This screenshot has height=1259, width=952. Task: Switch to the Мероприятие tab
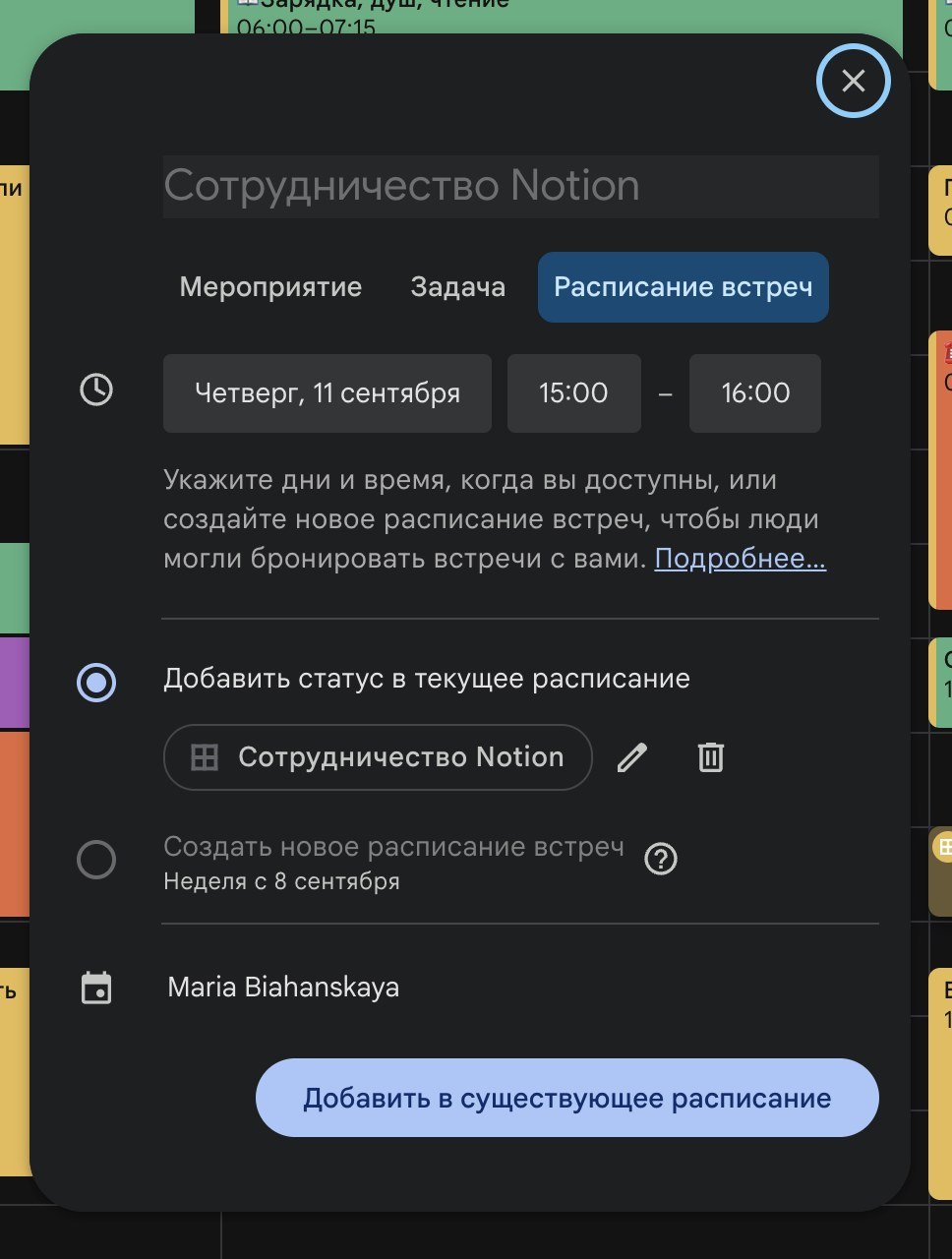click(x=270, y=287)
